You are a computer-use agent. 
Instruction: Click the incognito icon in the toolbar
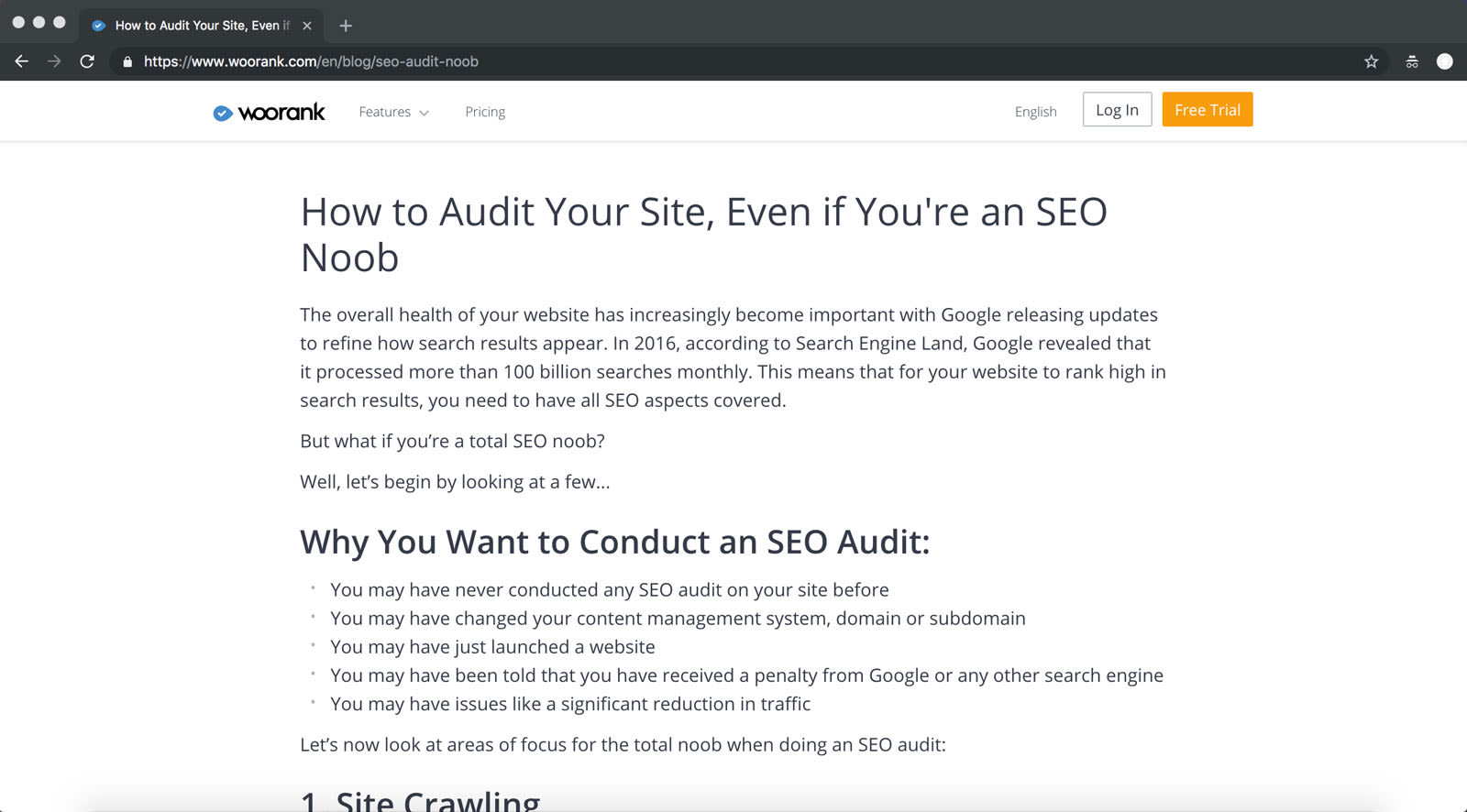1412,61
